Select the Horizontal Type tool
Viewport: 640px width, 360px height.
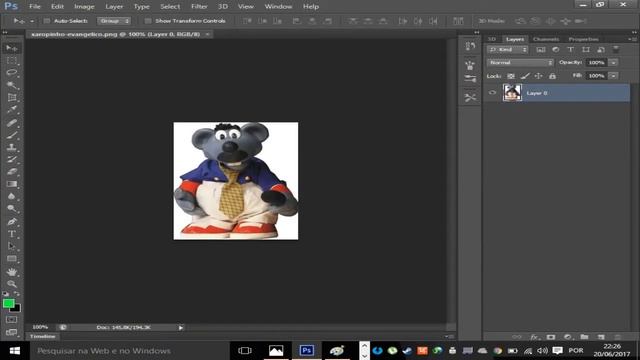(12, 234)
